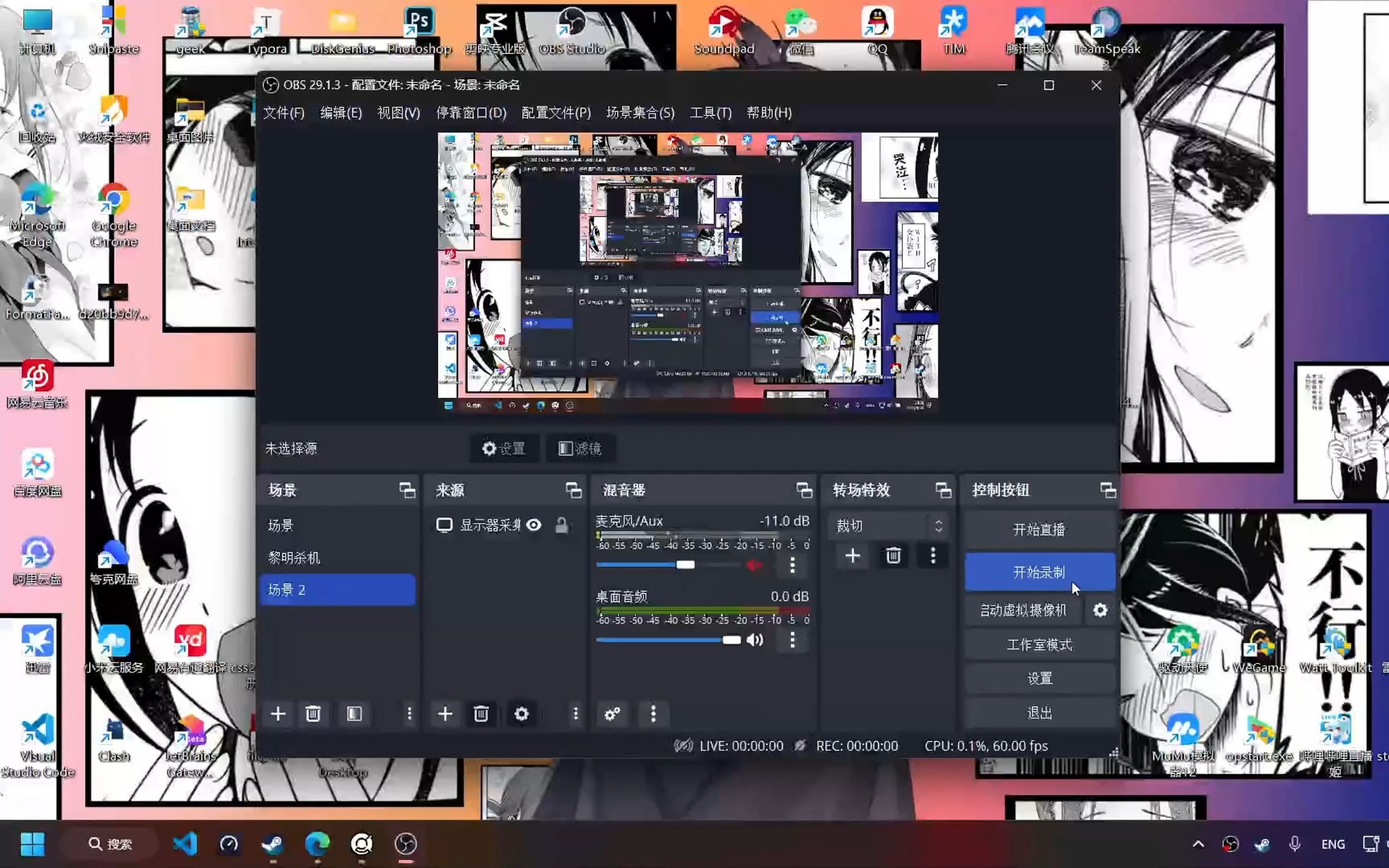Switch to OBS via taskbar icon
Screen dimensions: 1389x868
coord(406,844)
